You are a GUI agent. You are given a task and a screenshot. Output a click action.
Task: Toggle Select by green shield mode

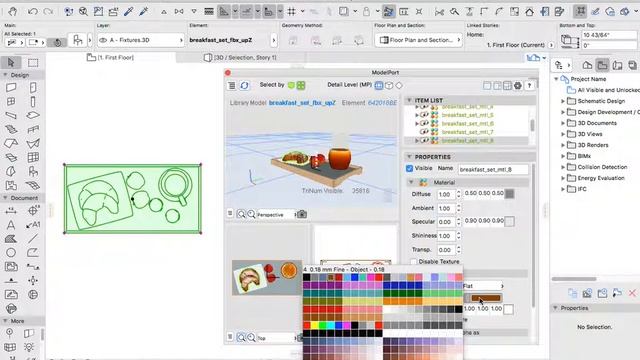tap(291, 85)
